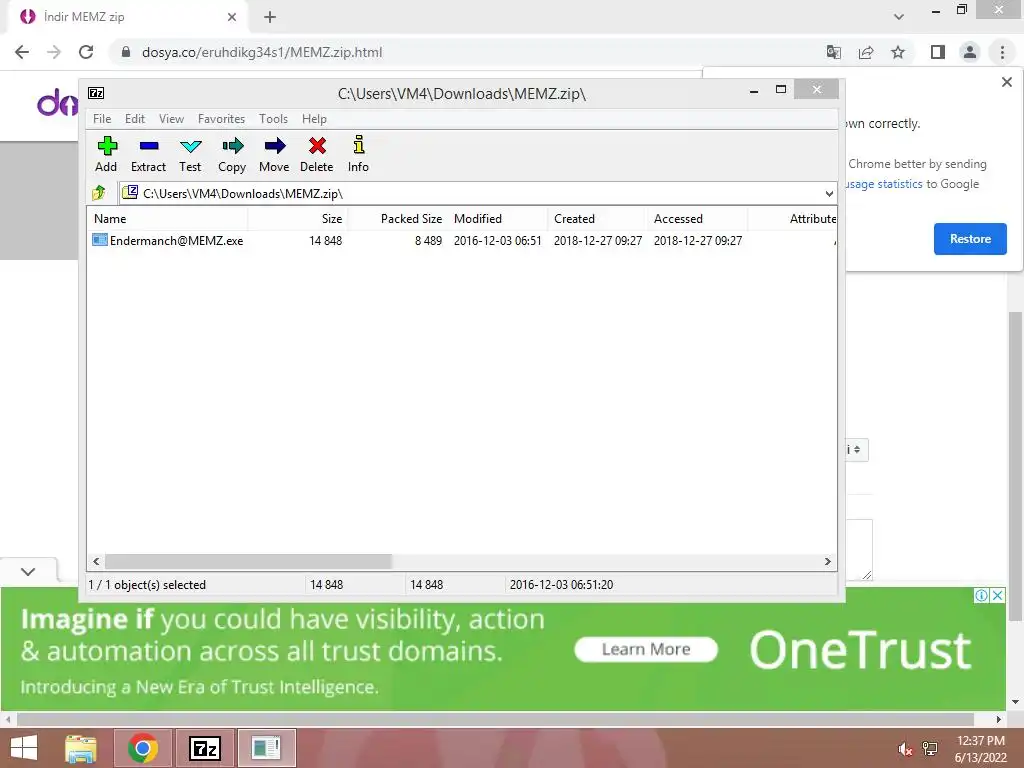Click the 7z icon in the window title bar
The image size is (1024, 768).
96,93
